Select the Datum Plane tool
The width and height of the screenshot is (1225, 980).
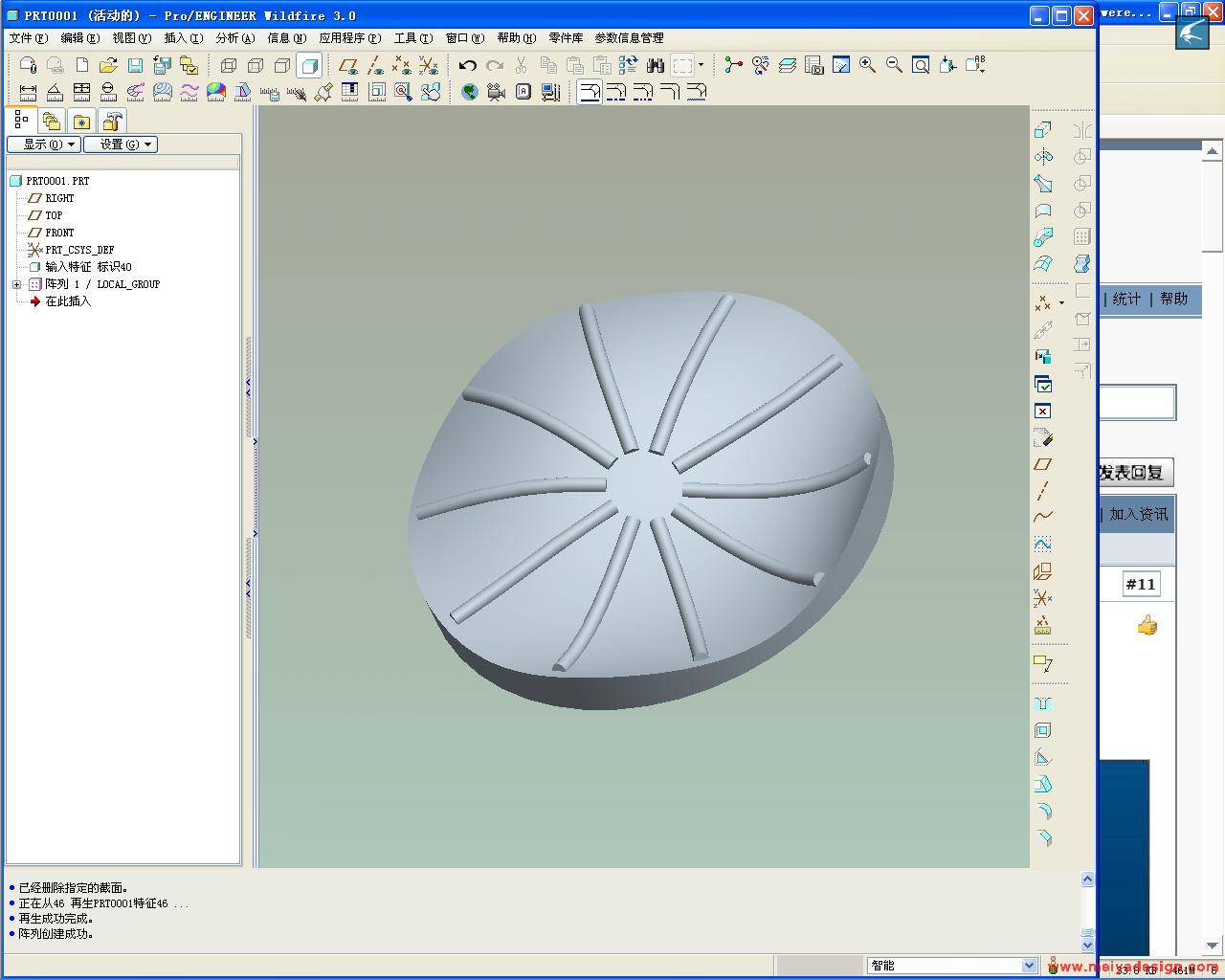tap(1043, 464)
